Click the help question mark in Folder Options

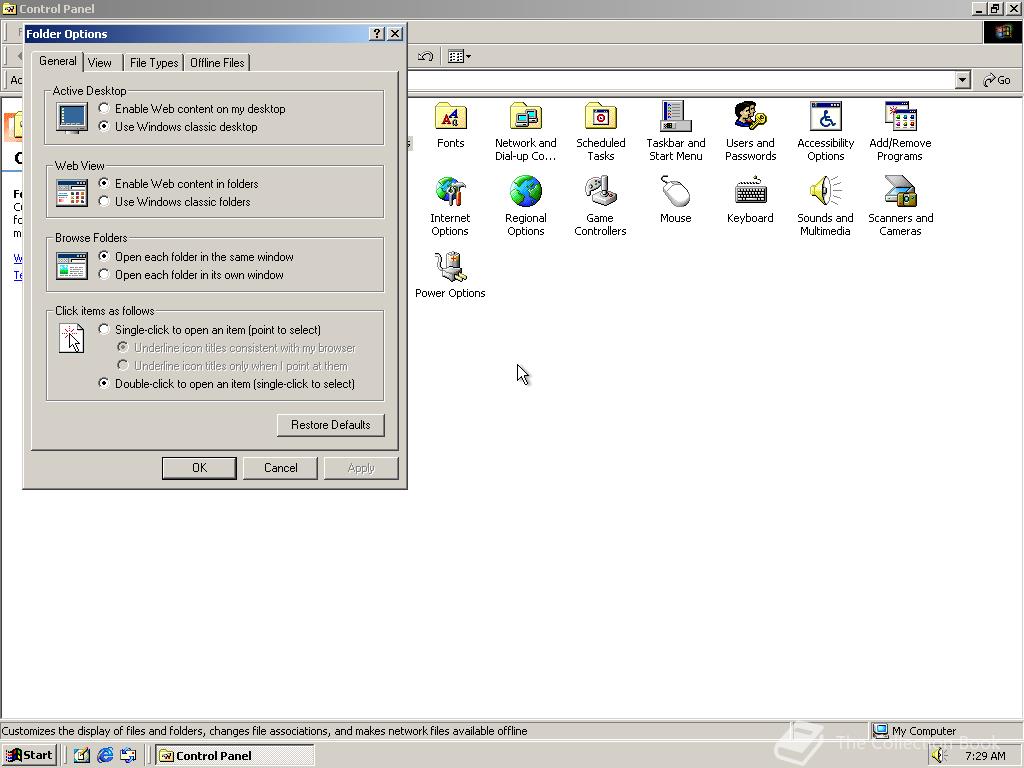[377, 34]
